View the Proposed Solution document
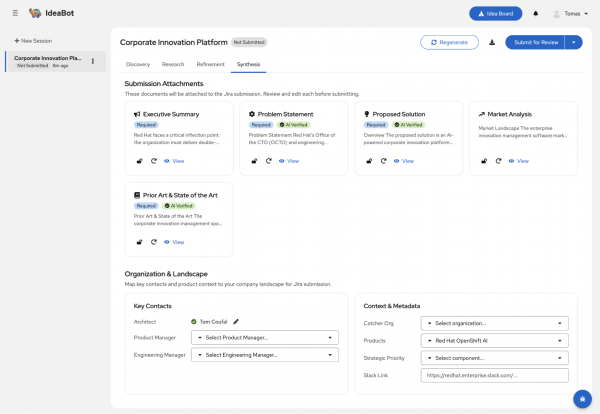The width and height of the screenshot is (600, 414). coord(404,161)
